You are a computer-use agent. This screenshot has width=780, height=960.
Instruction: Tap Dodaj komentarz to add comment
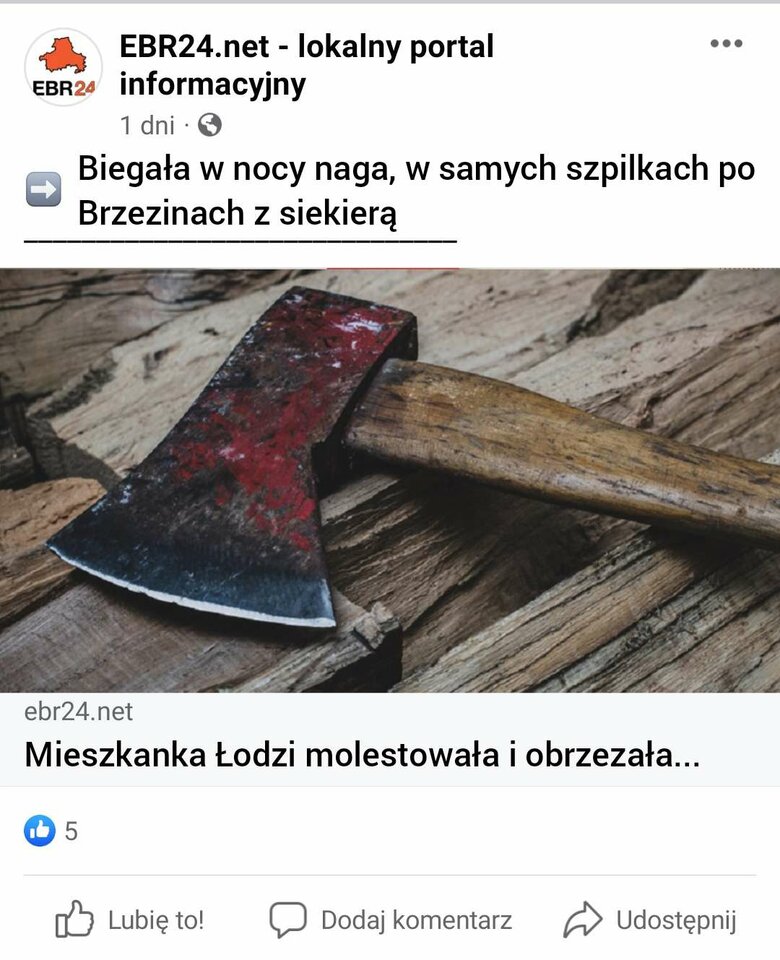pyautogui.click(x=416, y=920)
